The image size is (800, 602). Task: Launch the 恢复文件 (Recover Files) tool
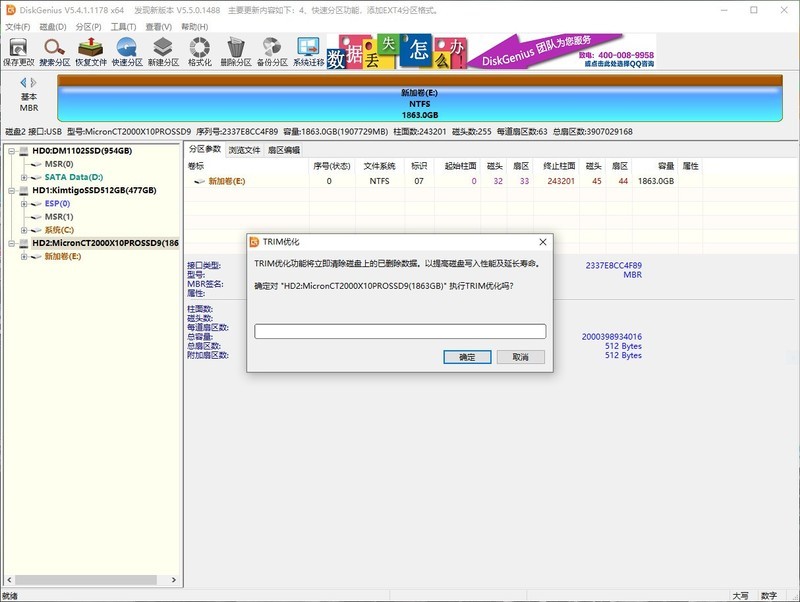pos(91,51)
